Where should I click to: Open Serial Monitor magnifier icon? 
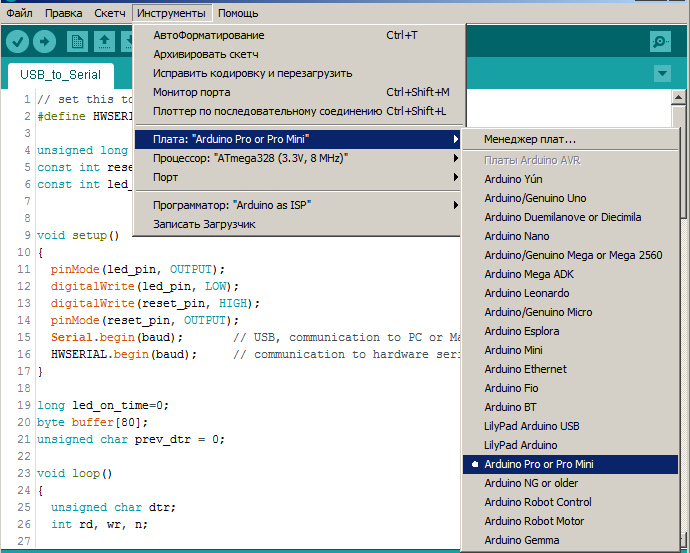click(x=660, y=41)
